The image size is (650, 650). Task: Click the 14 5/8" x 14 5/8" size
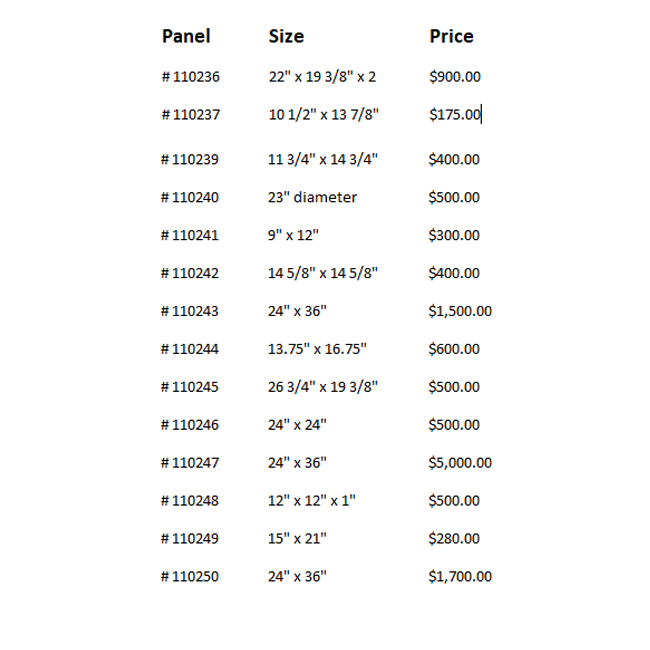coord(323,273)
